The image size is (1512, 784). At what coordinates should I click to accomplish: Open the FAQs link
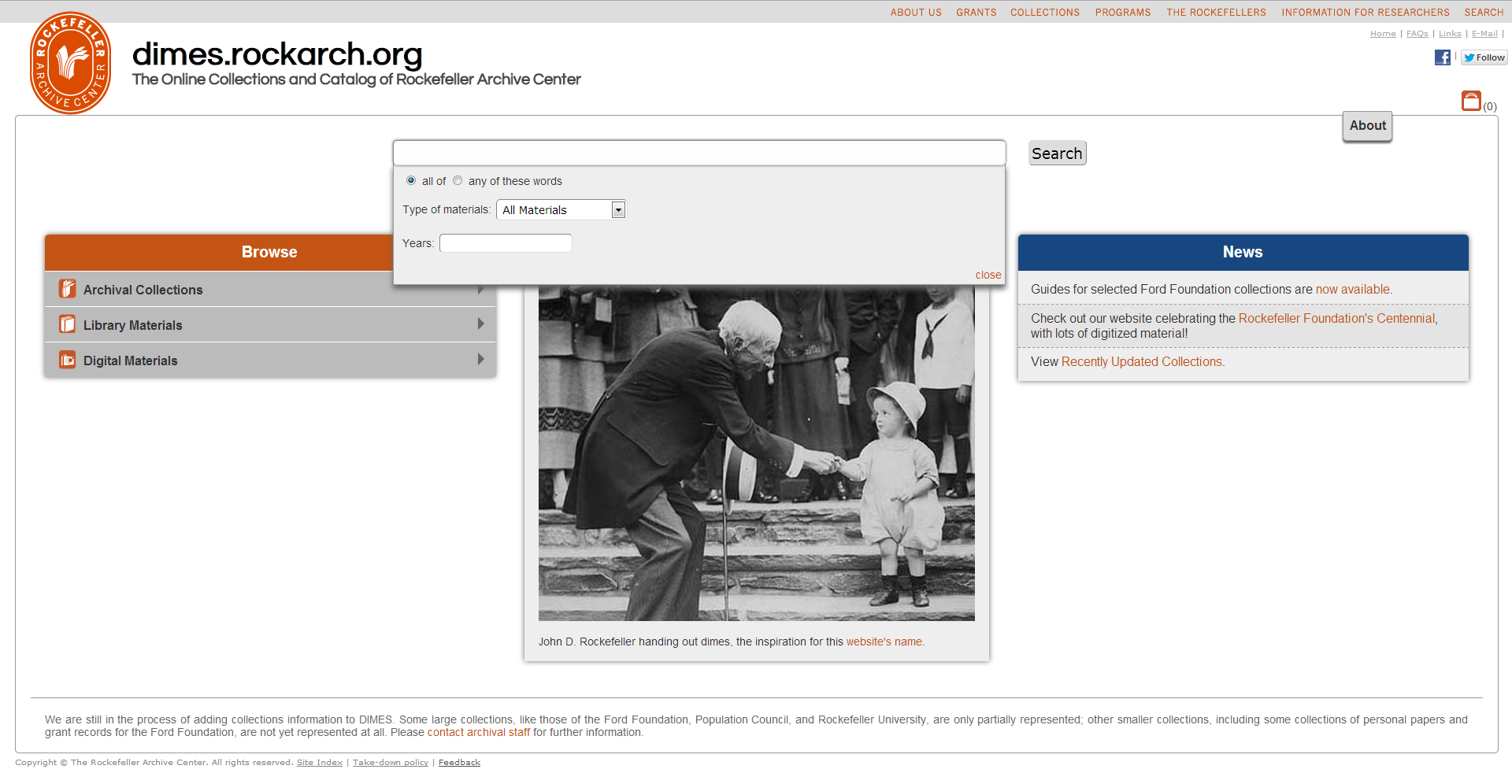pos(1417,34)
